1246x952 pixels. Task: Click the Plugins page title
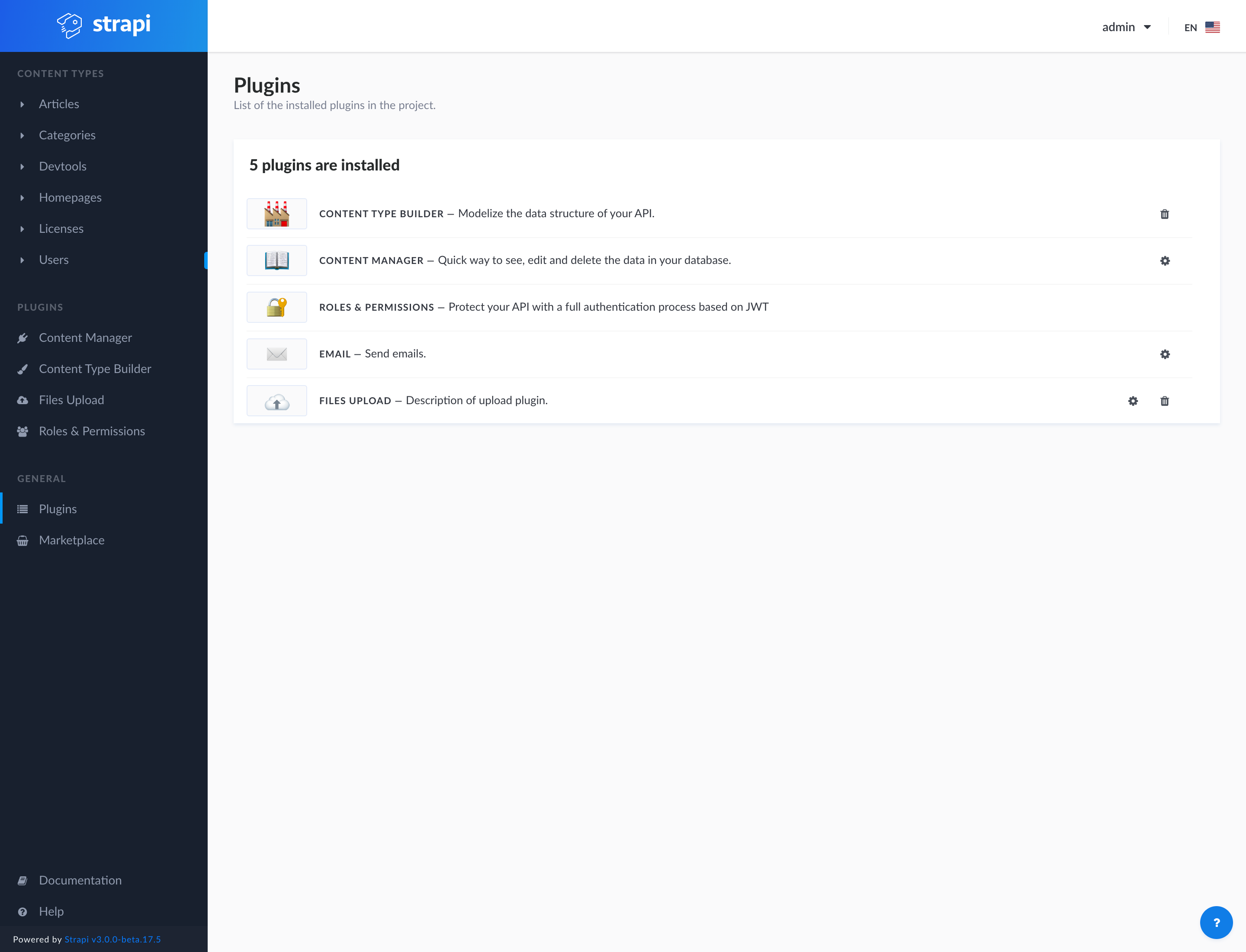coord(267,86)
